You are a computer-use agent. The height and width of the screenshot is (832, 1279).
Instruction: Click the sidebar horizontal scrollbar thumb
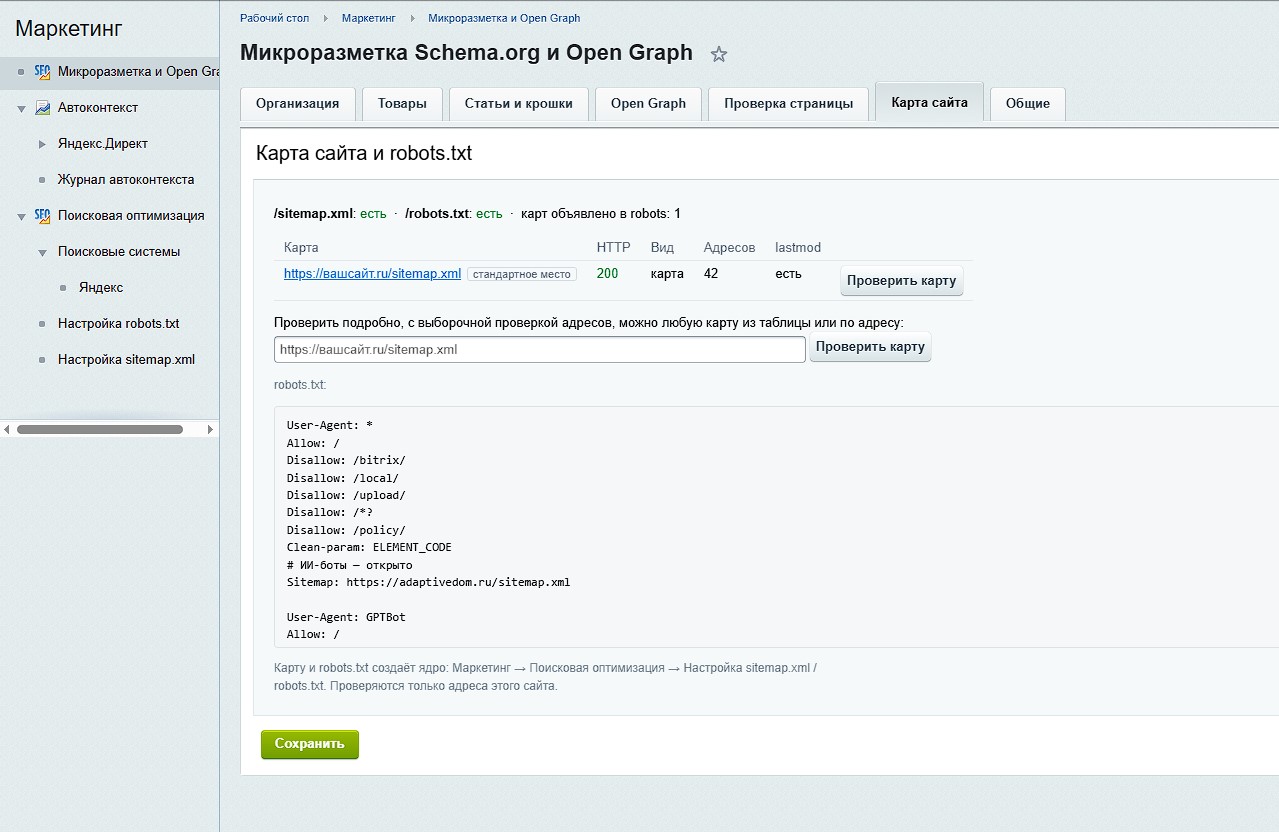[x=100, y=429]
